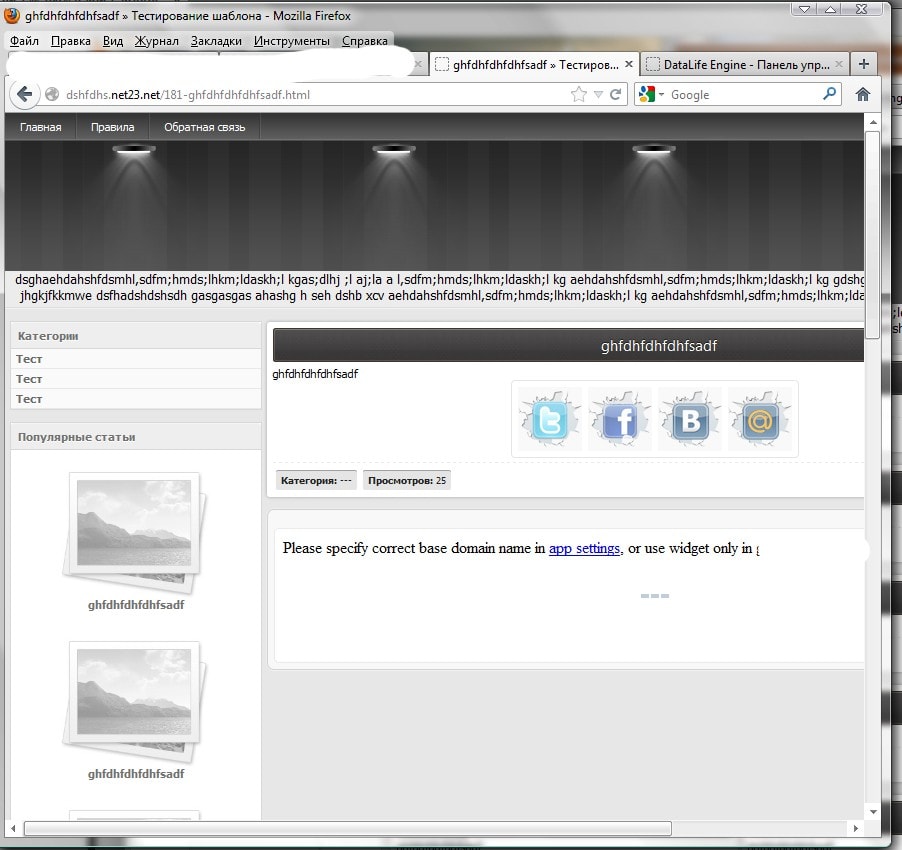Image resolution: width=902 pixels, height=850 pixels.
Task: Open the Правка menu
Action: 71,41
